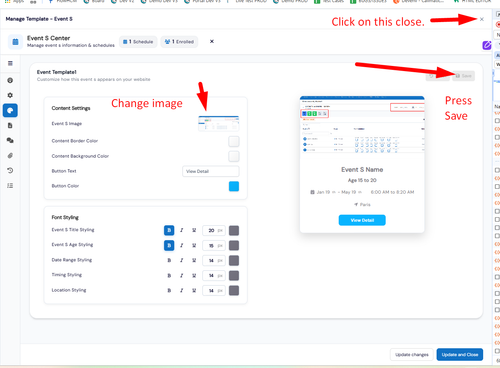Toggle underline for Event S Age Styling
Screen dimensions: 500x368
click(x=194, y=246)
